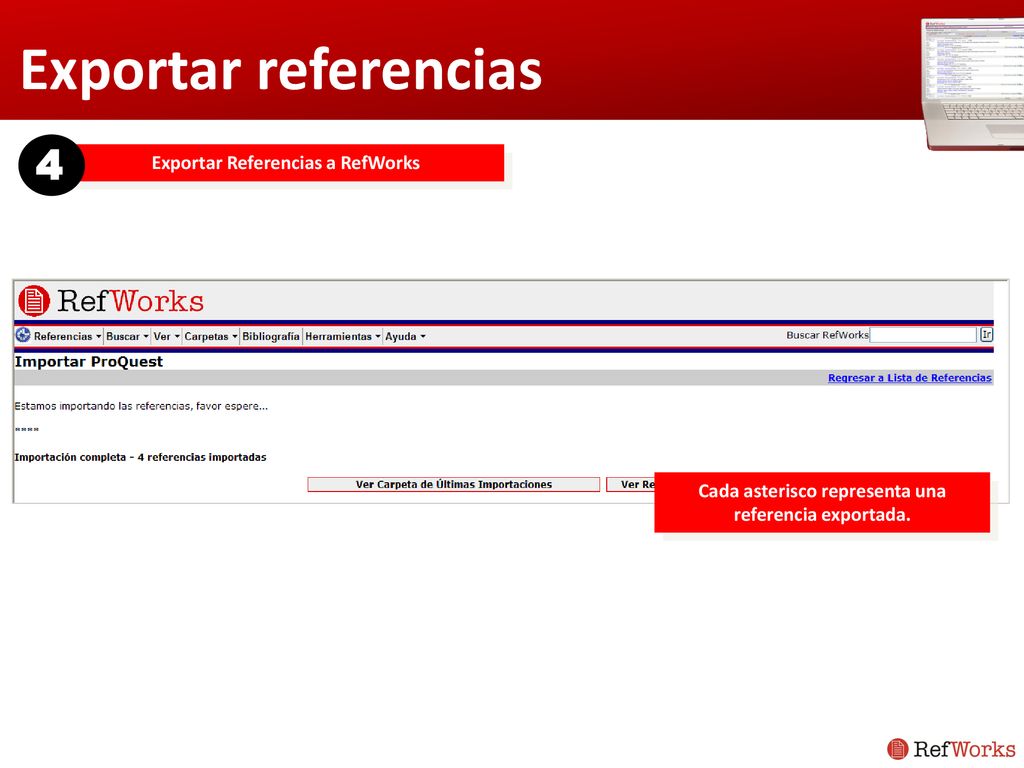
Task: Click the text 'Estamos importando las referencias, favor espere...'
Action: coord(141,406)
